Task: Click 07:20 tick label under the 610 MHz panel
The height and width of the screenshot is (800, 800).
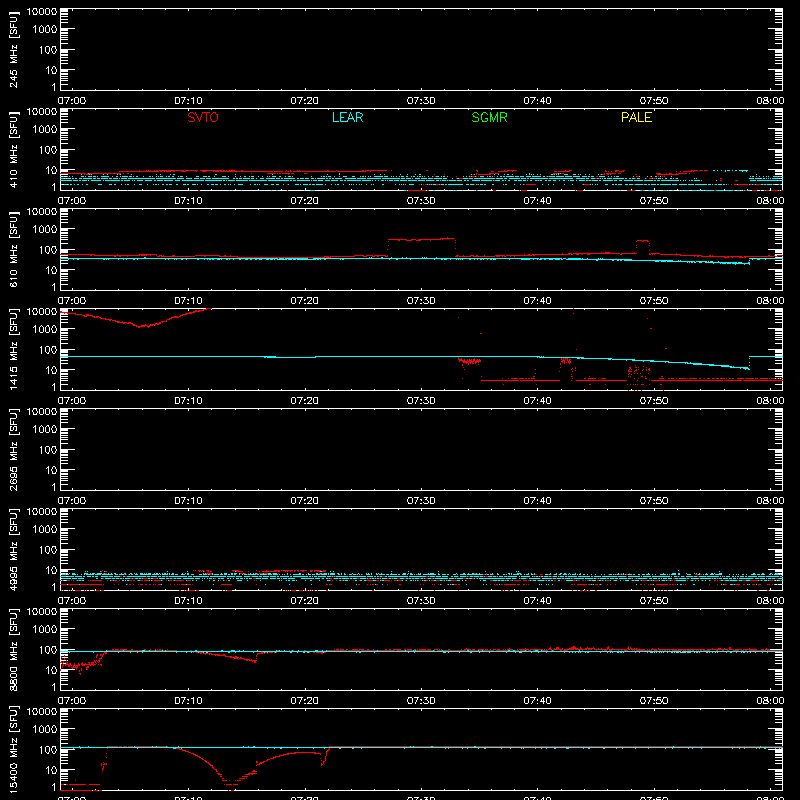Action: [x=305, y=301]
